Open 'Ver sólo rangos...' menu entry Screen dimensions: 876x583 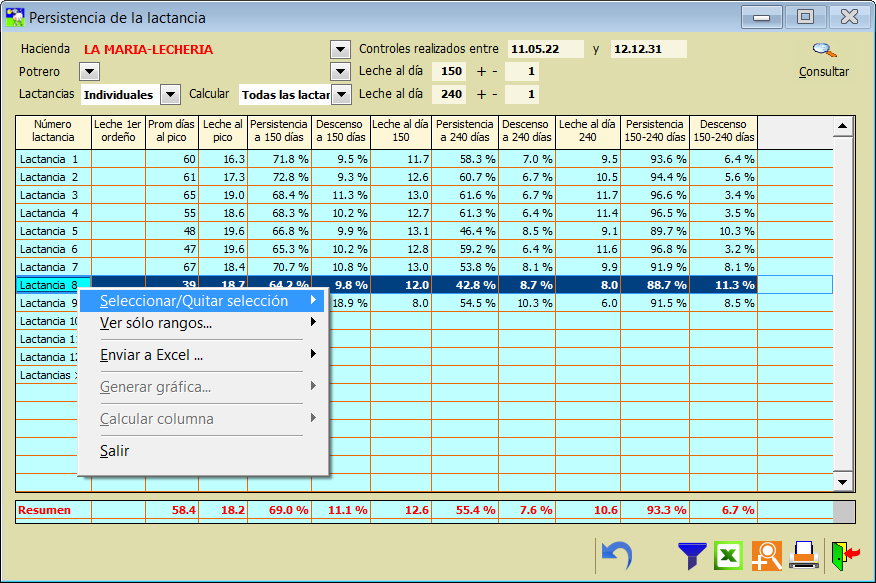(156, 323)
